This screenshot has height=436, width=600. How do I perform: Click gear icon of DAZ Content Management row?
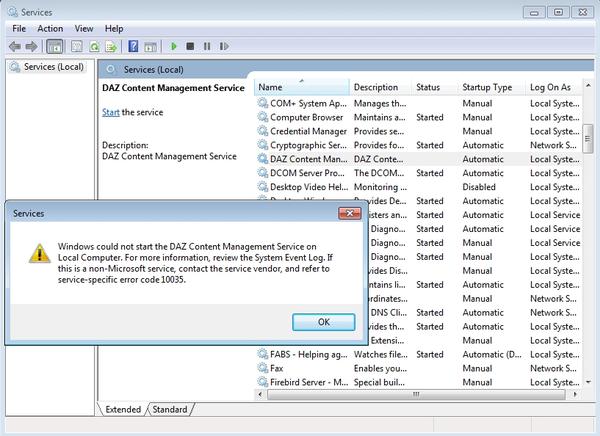(x=262, y=159)
